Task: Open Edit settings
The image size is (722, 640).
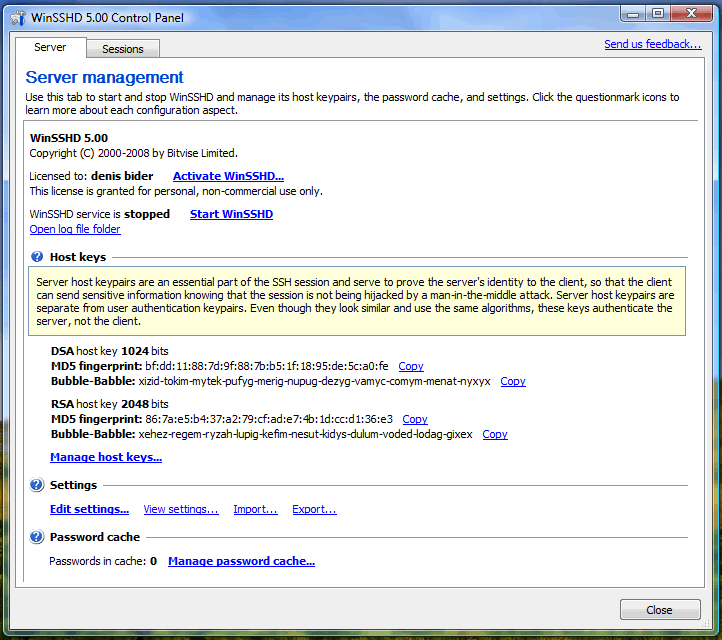Action: (89, 509)
